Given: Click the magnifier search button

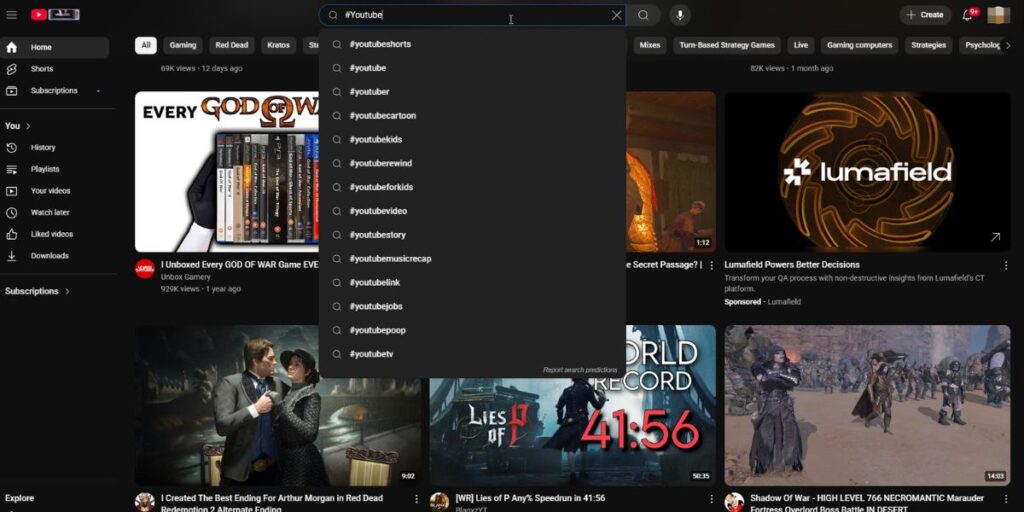Looking at the screenshot, I should point(643,15).
